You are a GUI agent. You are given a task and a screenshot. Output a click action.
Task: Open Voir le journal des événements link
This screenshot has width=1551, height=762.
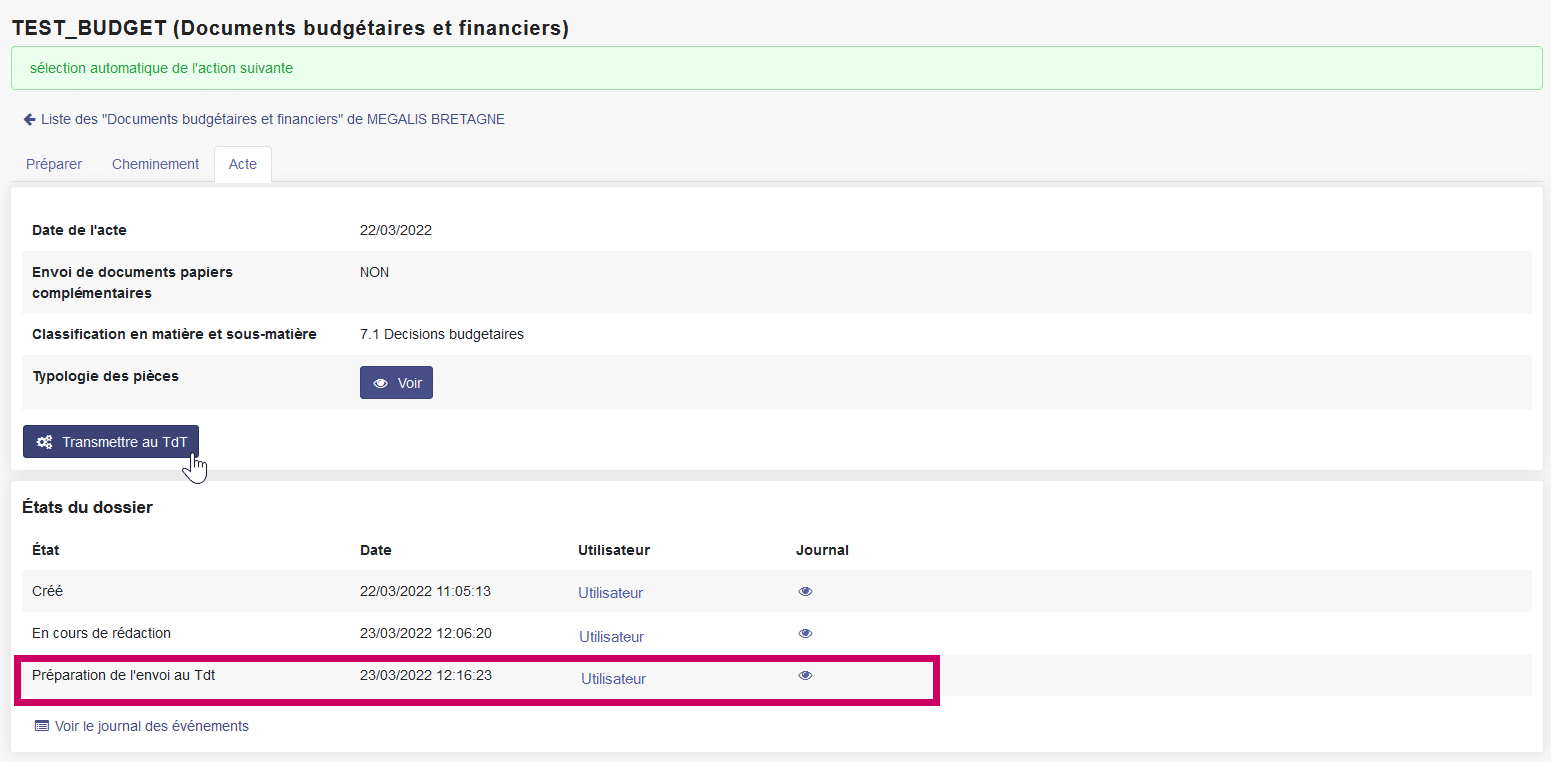click(x=151, y=726)
